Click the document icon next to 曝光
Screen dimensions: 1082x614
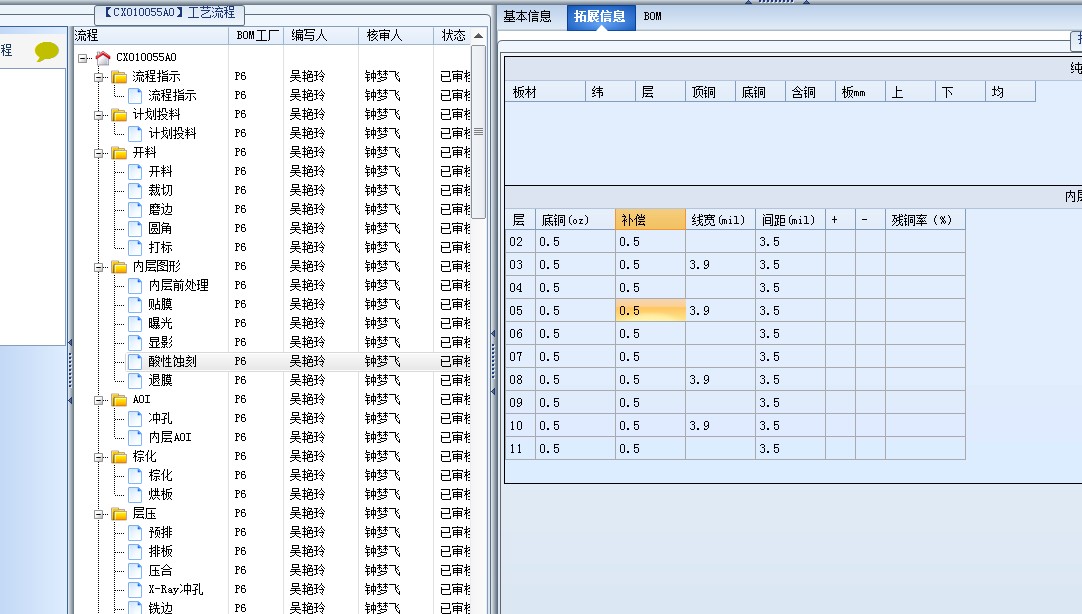135,324
